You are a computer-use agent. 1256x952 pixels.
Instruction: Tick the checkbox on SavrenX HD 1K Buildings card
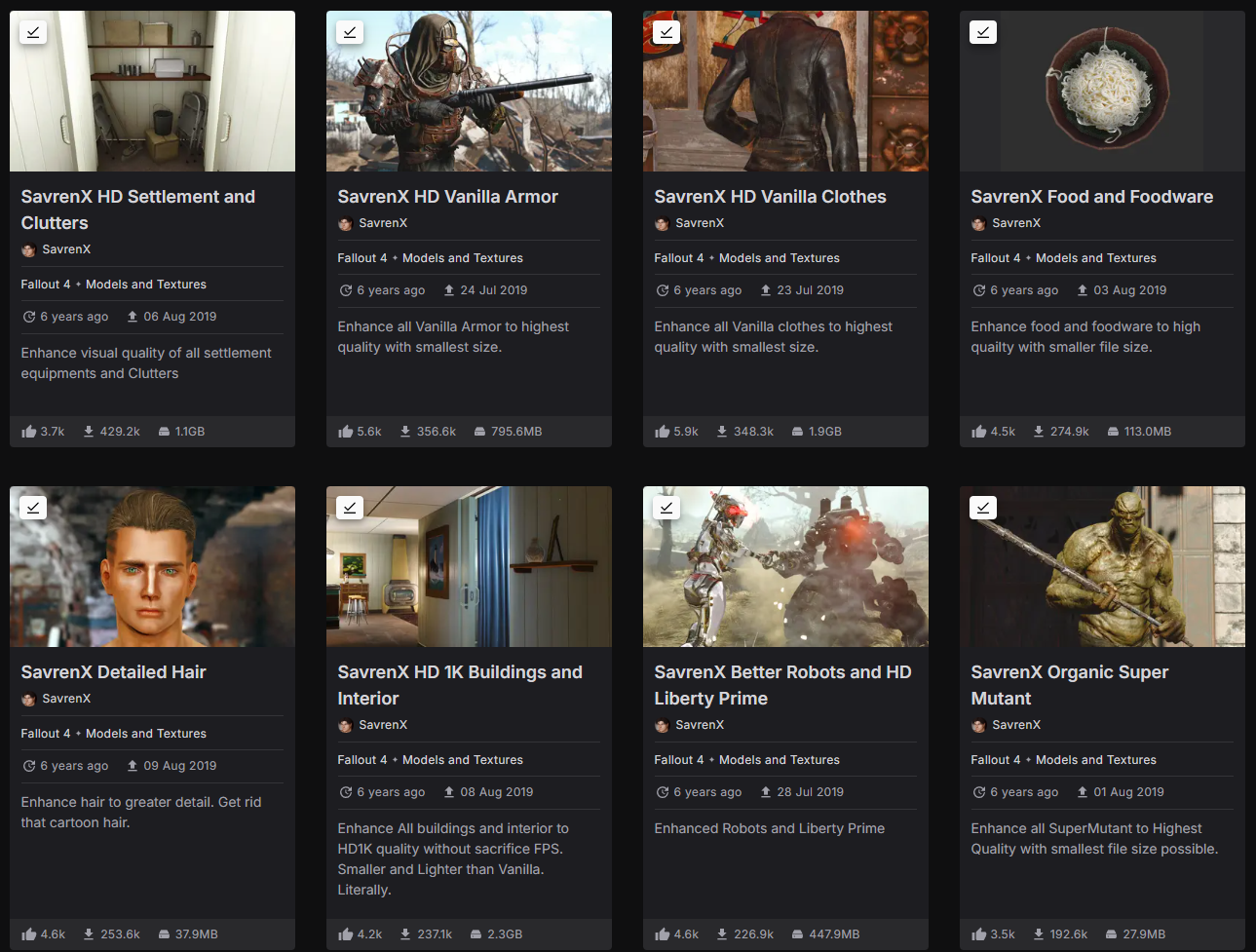coord(350,508)
